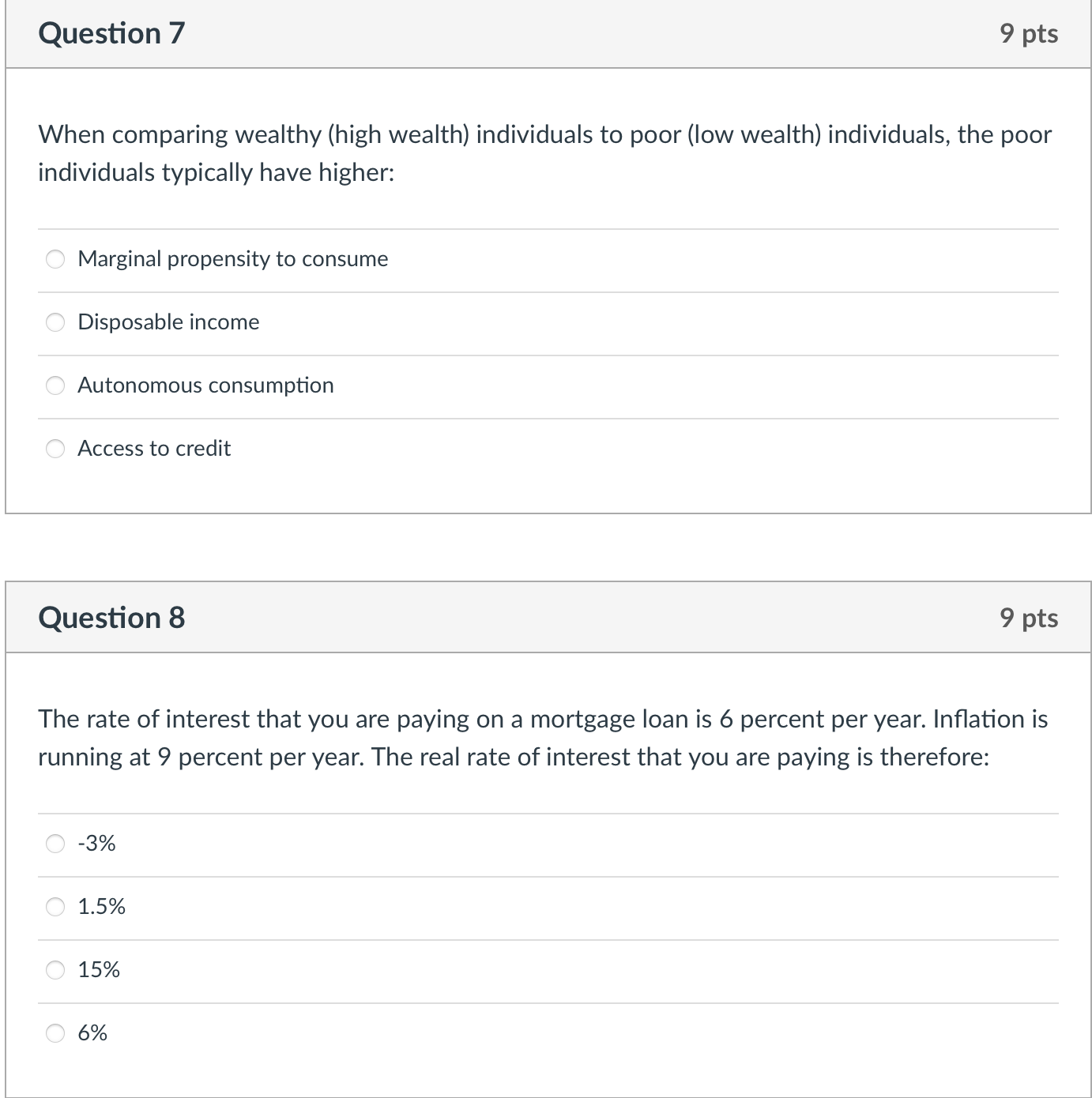Select the Disposable income answer
This screenshot has height=1098, width=1092.
pos(55,322)
